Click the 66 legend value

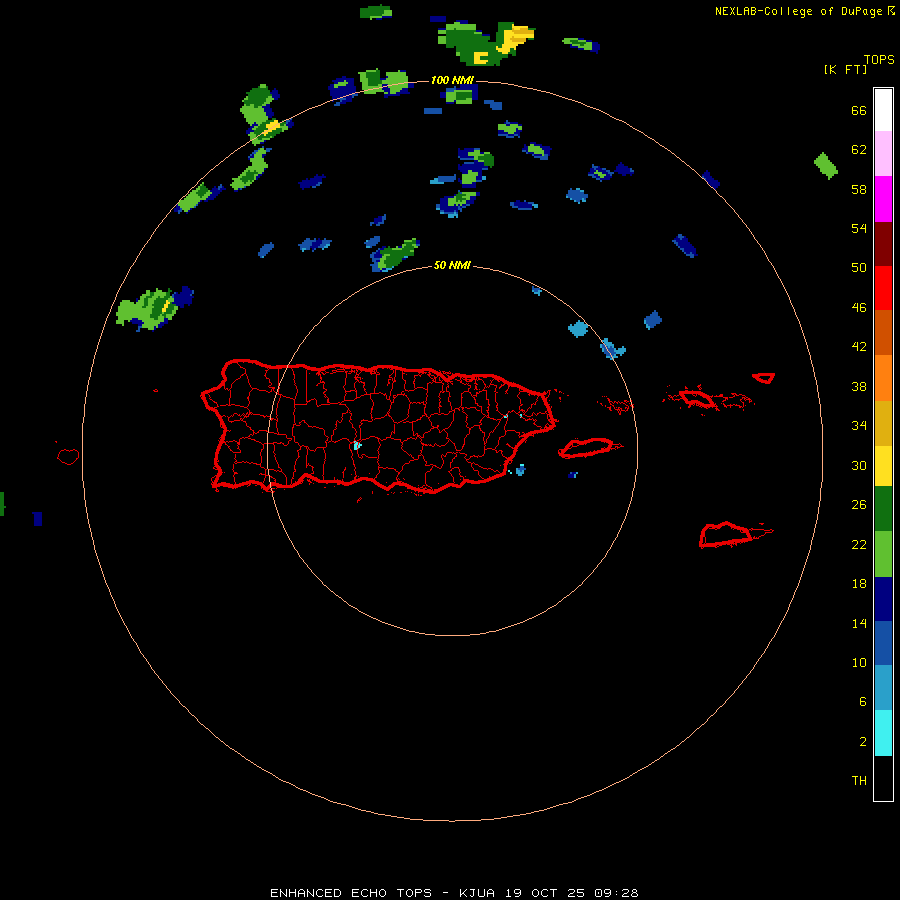(x=859, y=110)
